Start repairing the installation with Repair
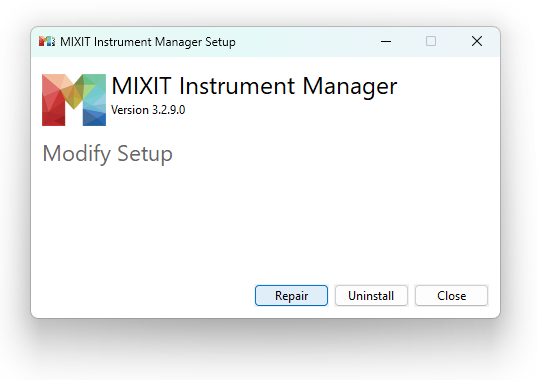The height and width of the screenshot is (380, 537). pyautogui.click(x=291, y=295)
